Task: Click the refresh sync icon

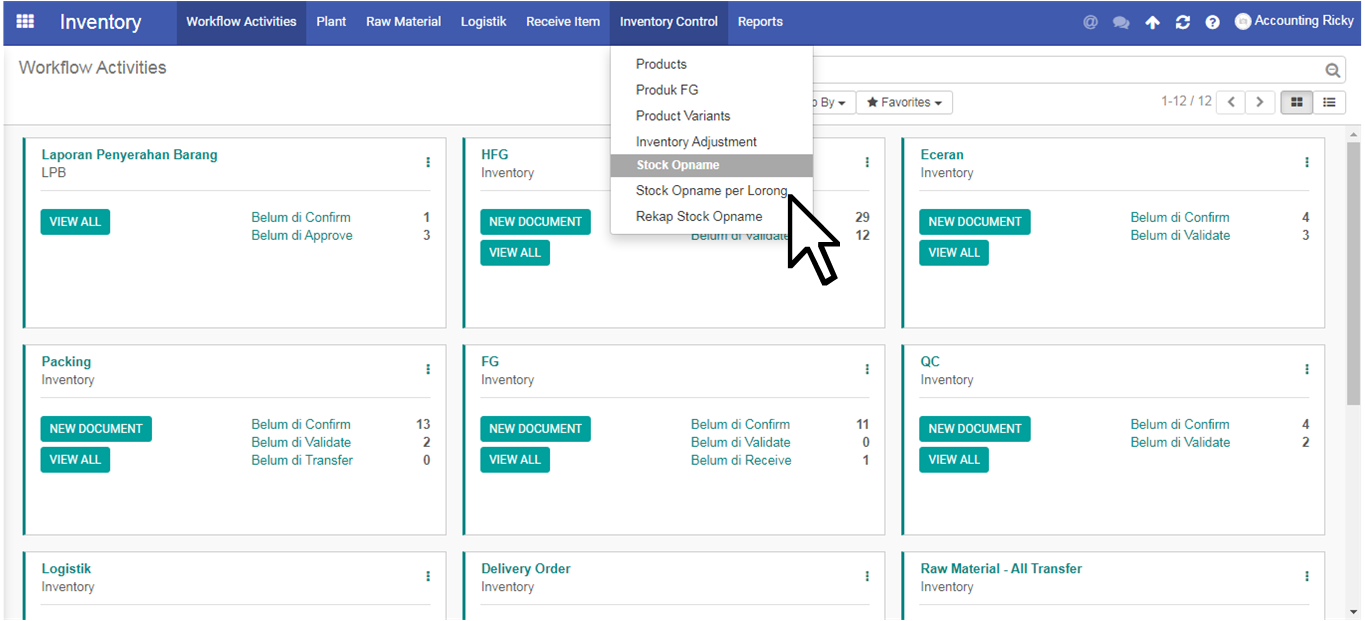Action: pyautogui.click(x=1182, y=22)
